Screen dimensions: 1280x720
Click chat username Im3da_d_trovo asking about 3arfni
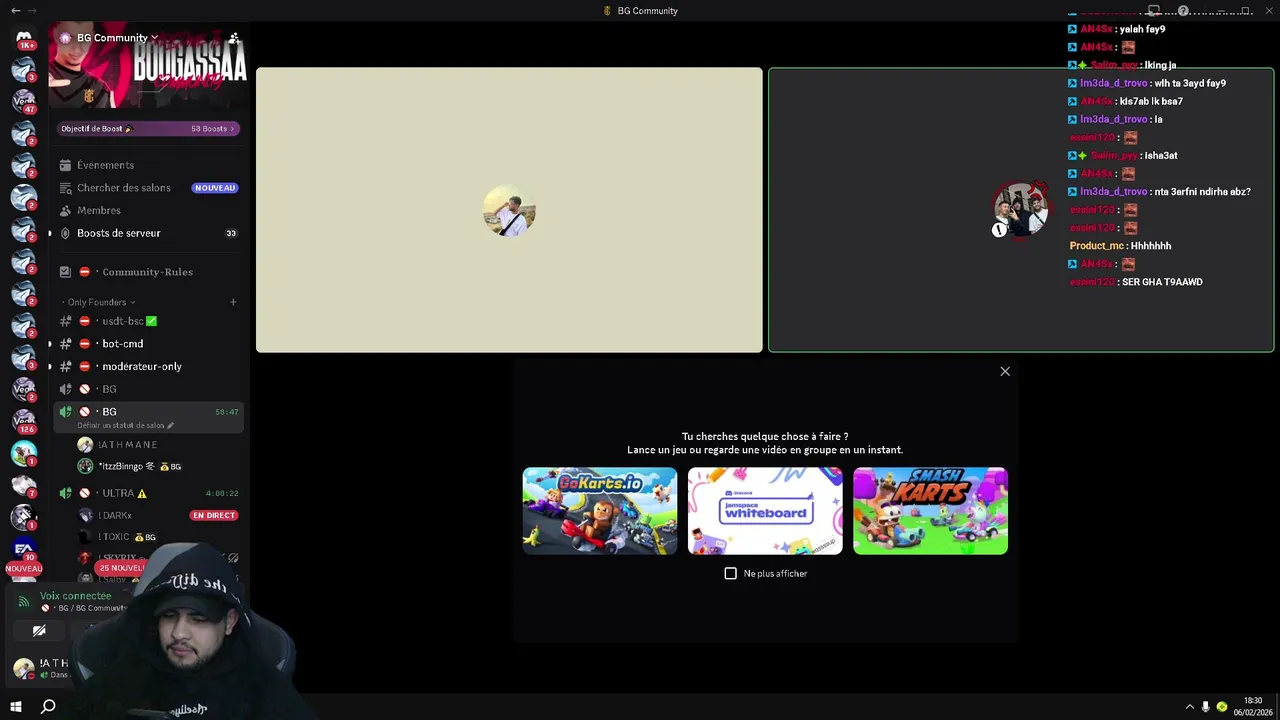click(x=1113, y=192)
